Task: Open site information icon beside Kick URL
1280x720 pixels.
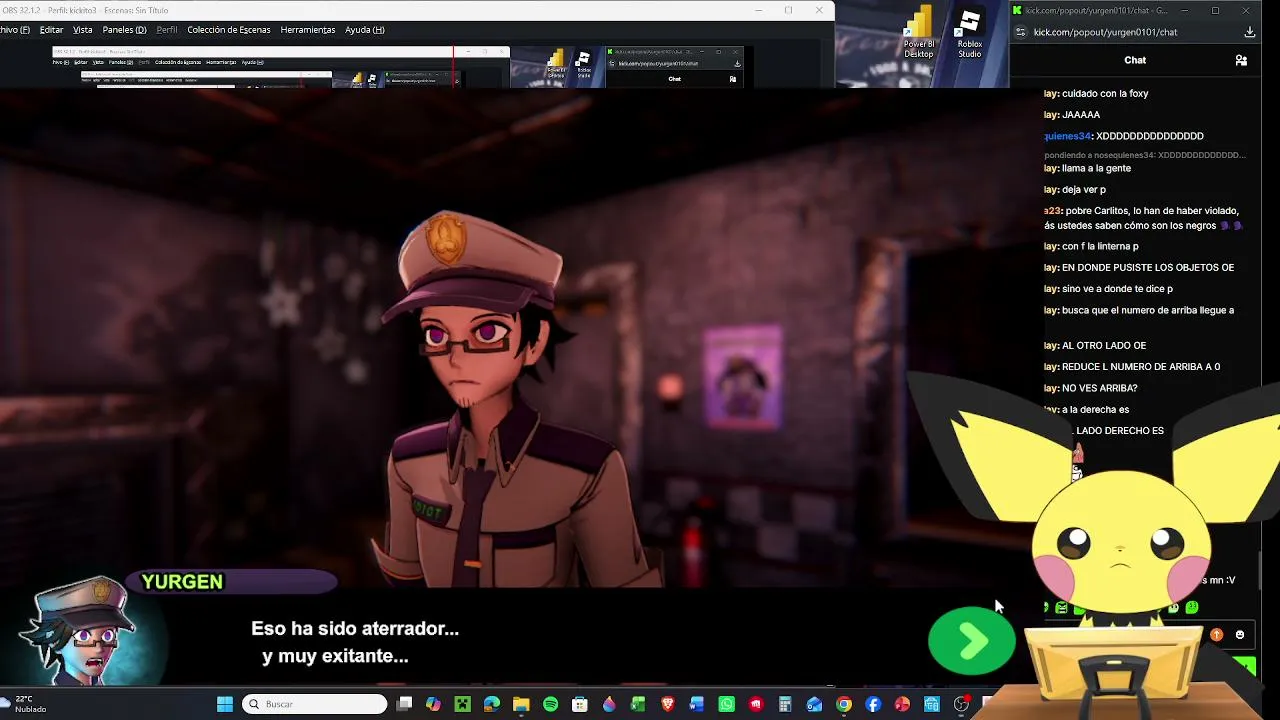Action: pos(1020,32)
